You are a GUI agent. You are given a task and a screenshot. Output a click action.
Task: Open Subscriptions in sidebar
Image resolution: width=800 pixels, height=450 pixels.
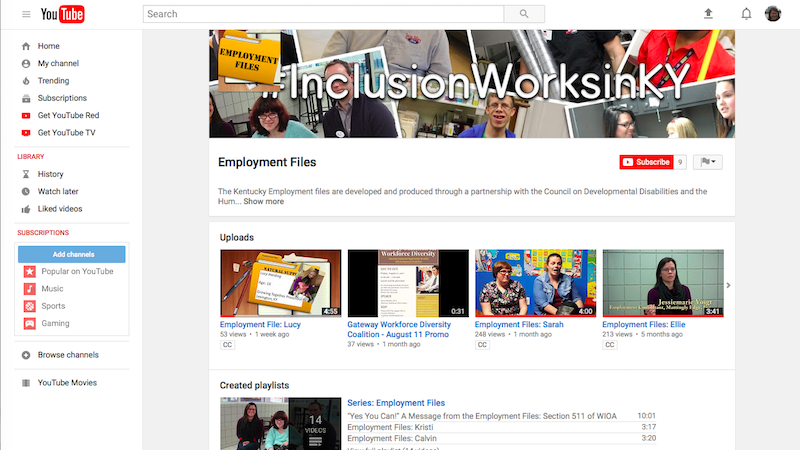pos(62,98)
